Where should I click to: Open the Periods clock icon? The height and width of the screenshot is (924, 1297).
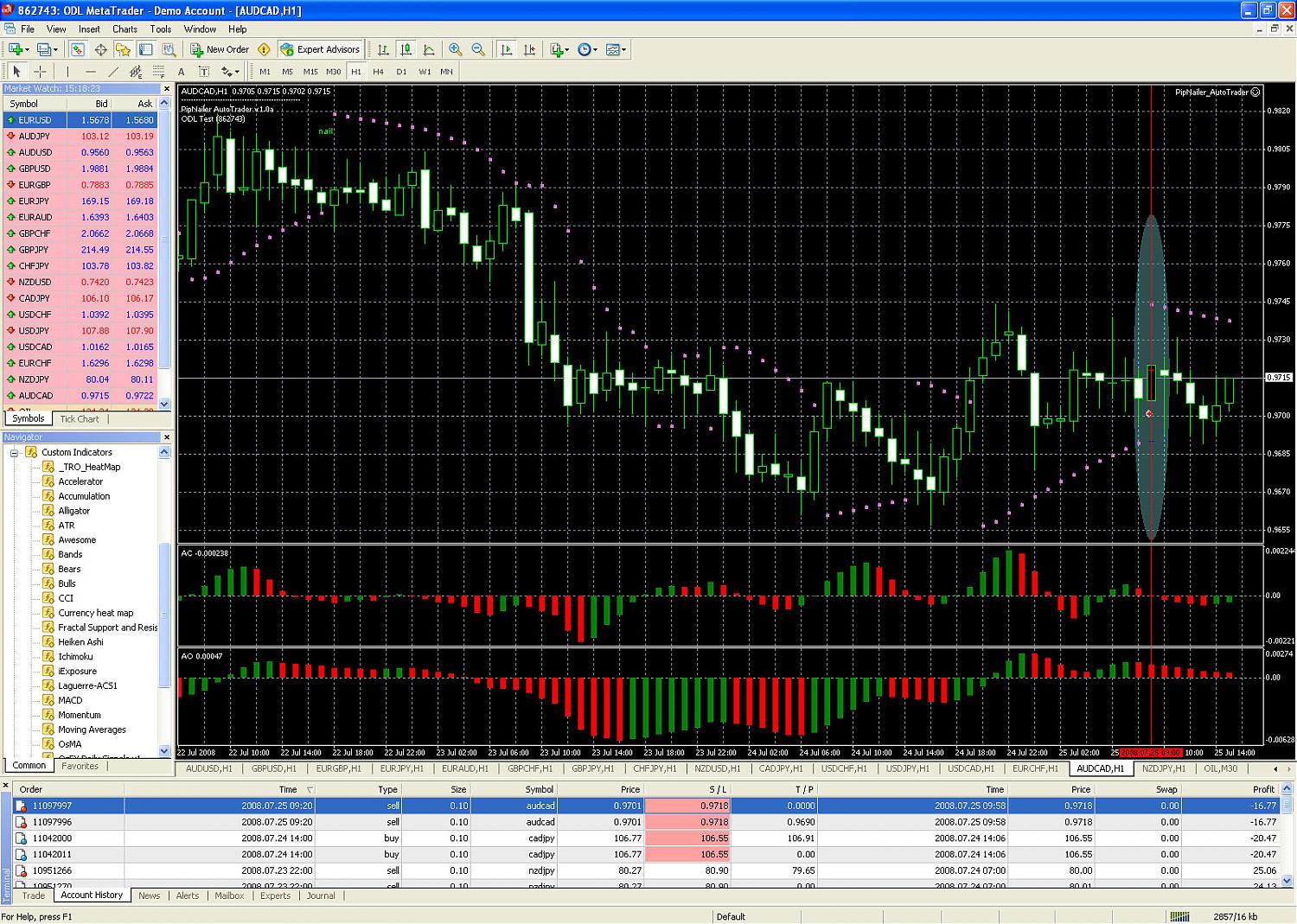585,49
